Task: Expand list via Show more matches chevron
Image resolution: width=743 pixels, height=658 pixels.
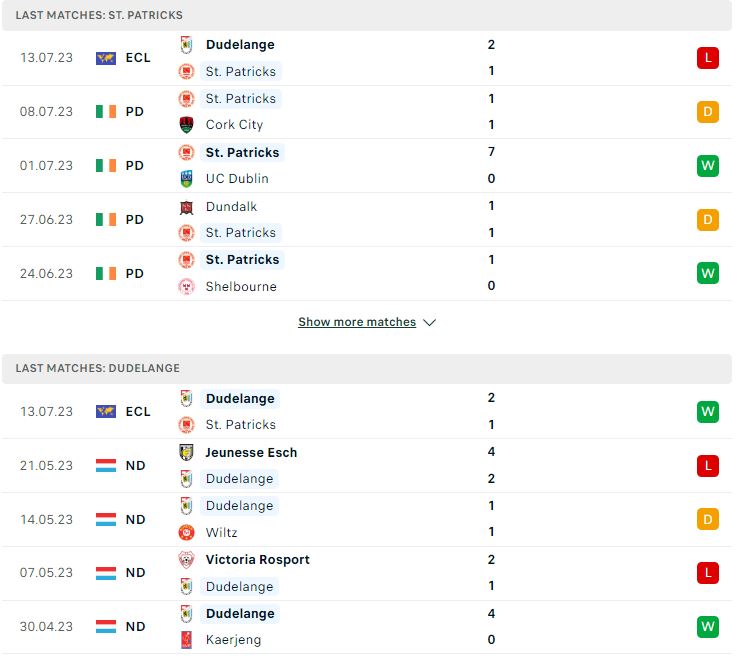Action: tap(429, 323)
